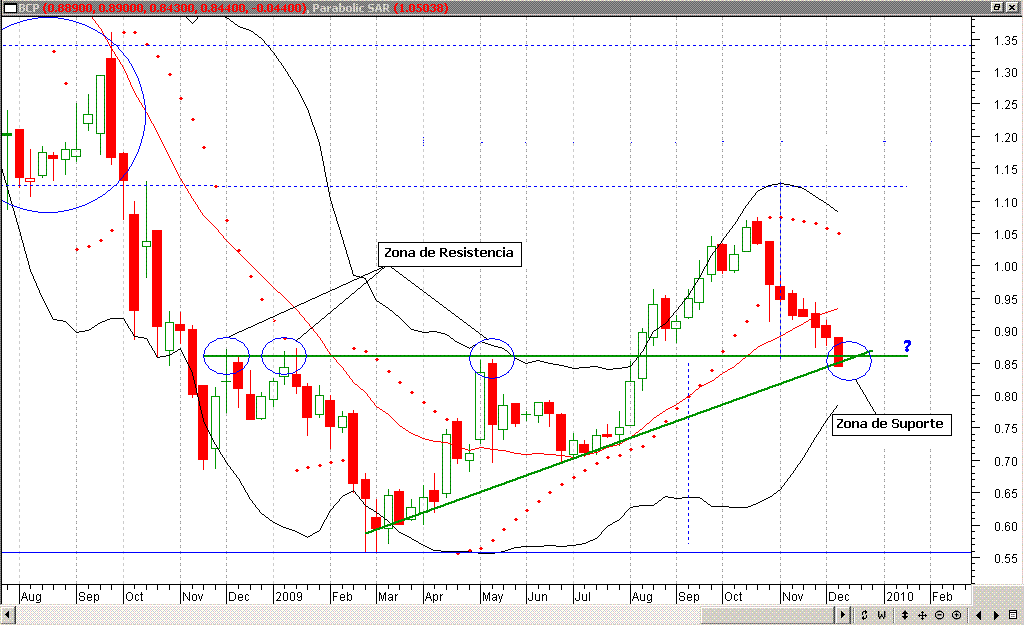Restore the chart window size

(997, 7)
